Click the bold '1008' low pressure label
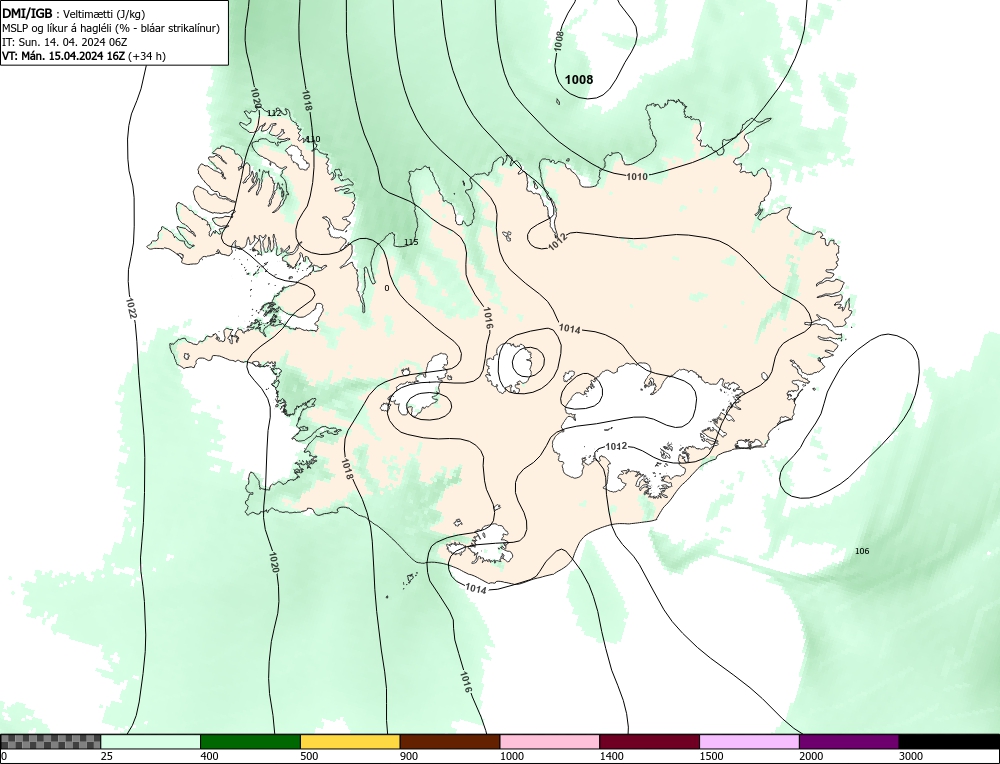Image resolution: width=1000 pixels, height=764 pixels. pyautogui.click(x=579, y=80)
